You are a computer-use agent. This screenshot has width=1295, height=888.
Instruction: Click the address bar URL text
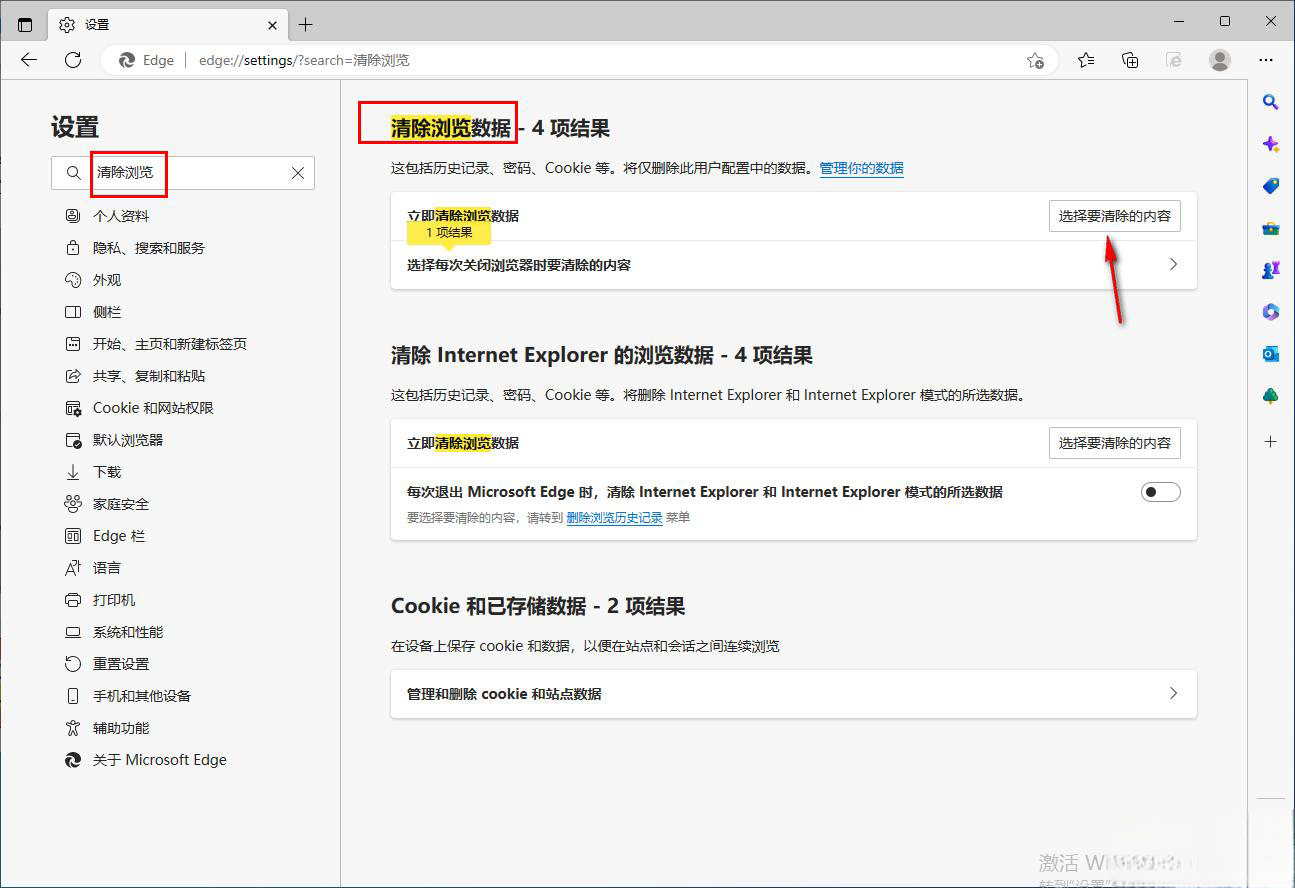(304, 60)
